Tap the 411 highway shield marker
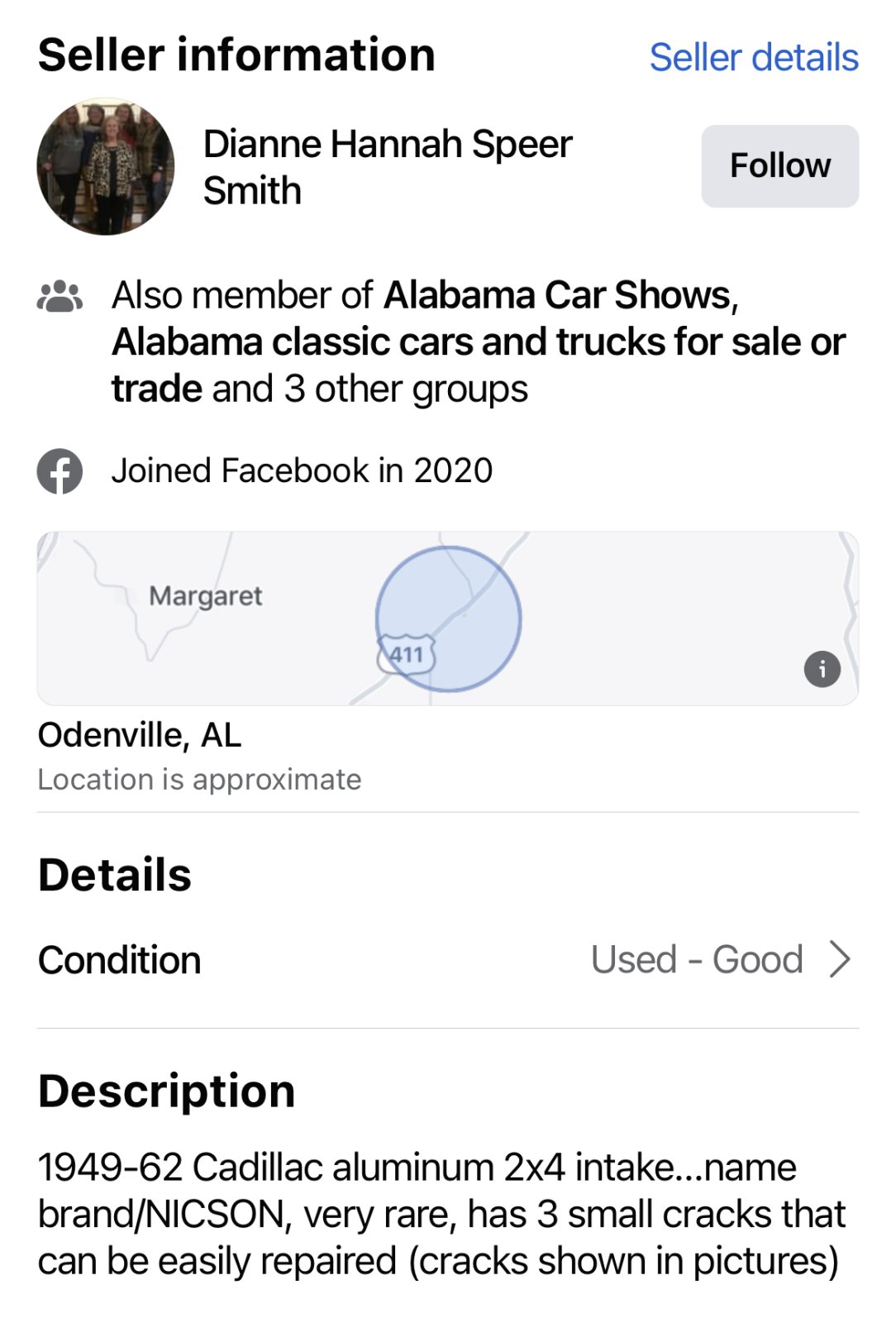Screen dimensions: 896x1323 [406, 655]
